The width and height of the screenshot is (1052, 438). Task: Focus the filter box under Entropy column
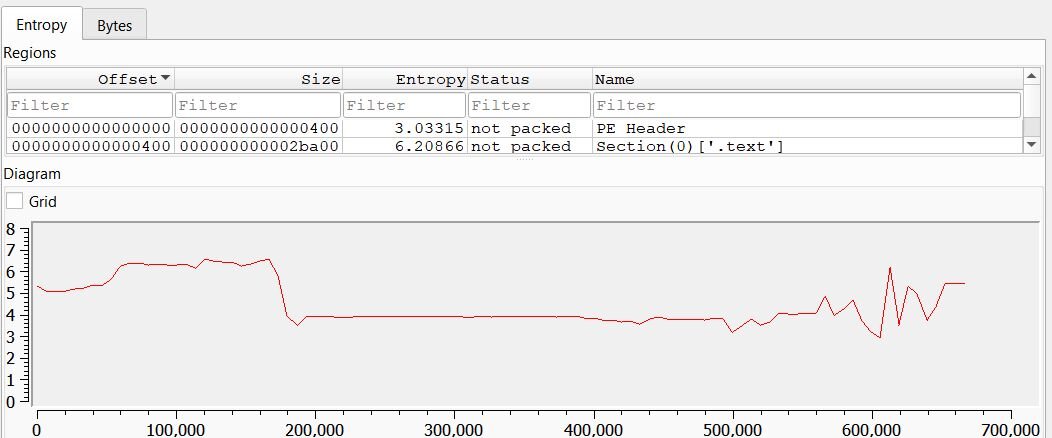[x=404, y=105]
